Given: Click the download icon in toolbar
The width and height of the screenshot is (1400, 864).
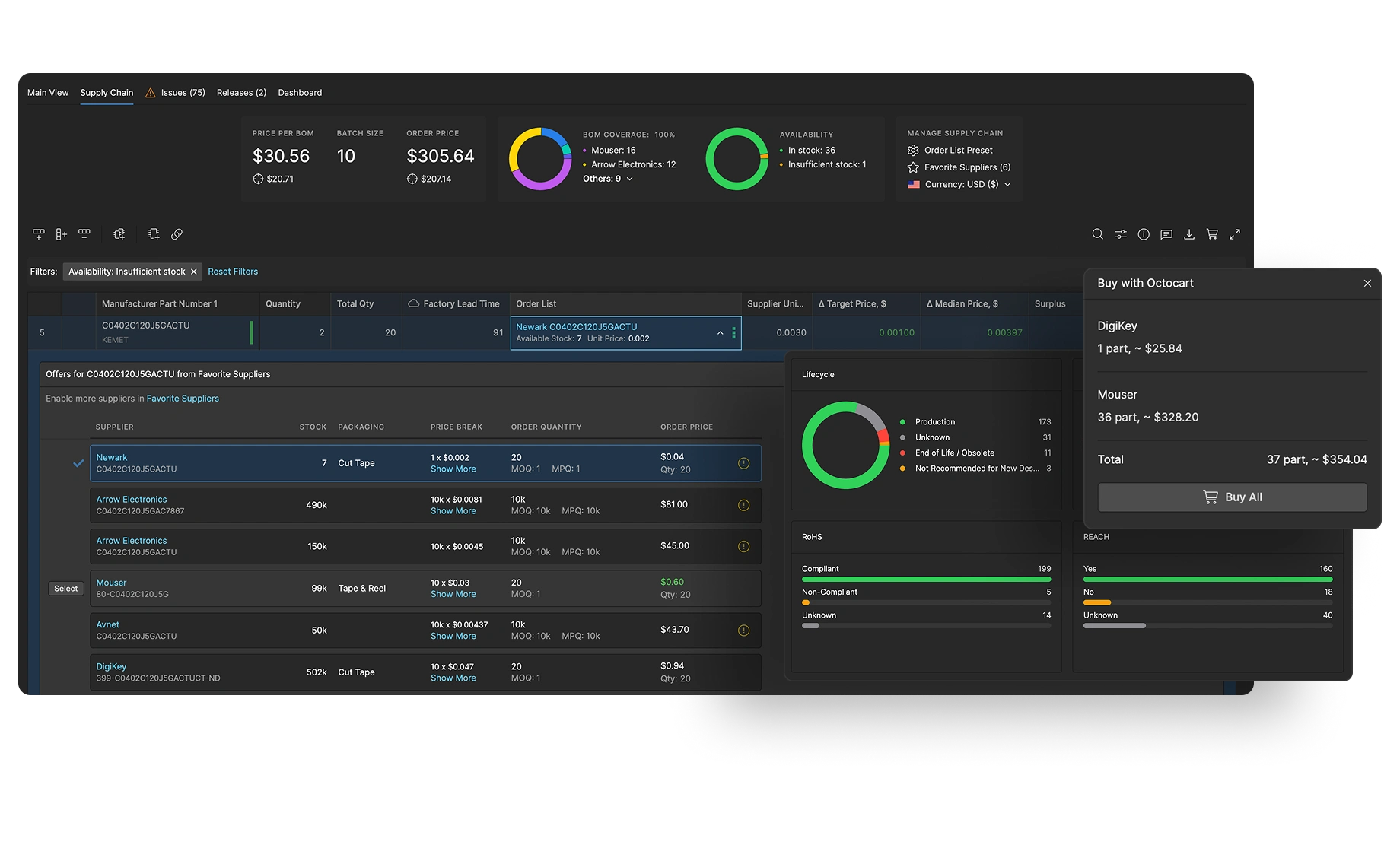Looking at the screenshot, I should (1189, 234).
